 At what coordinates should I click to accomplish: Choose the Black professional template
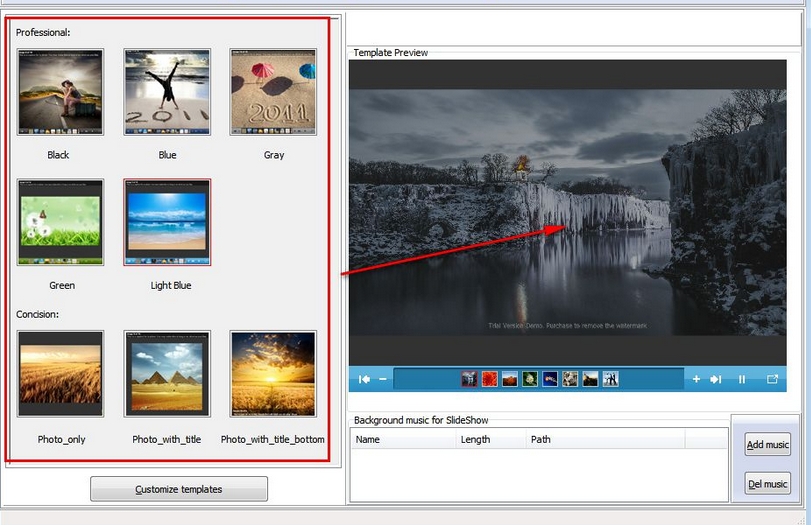coord(60,92)
